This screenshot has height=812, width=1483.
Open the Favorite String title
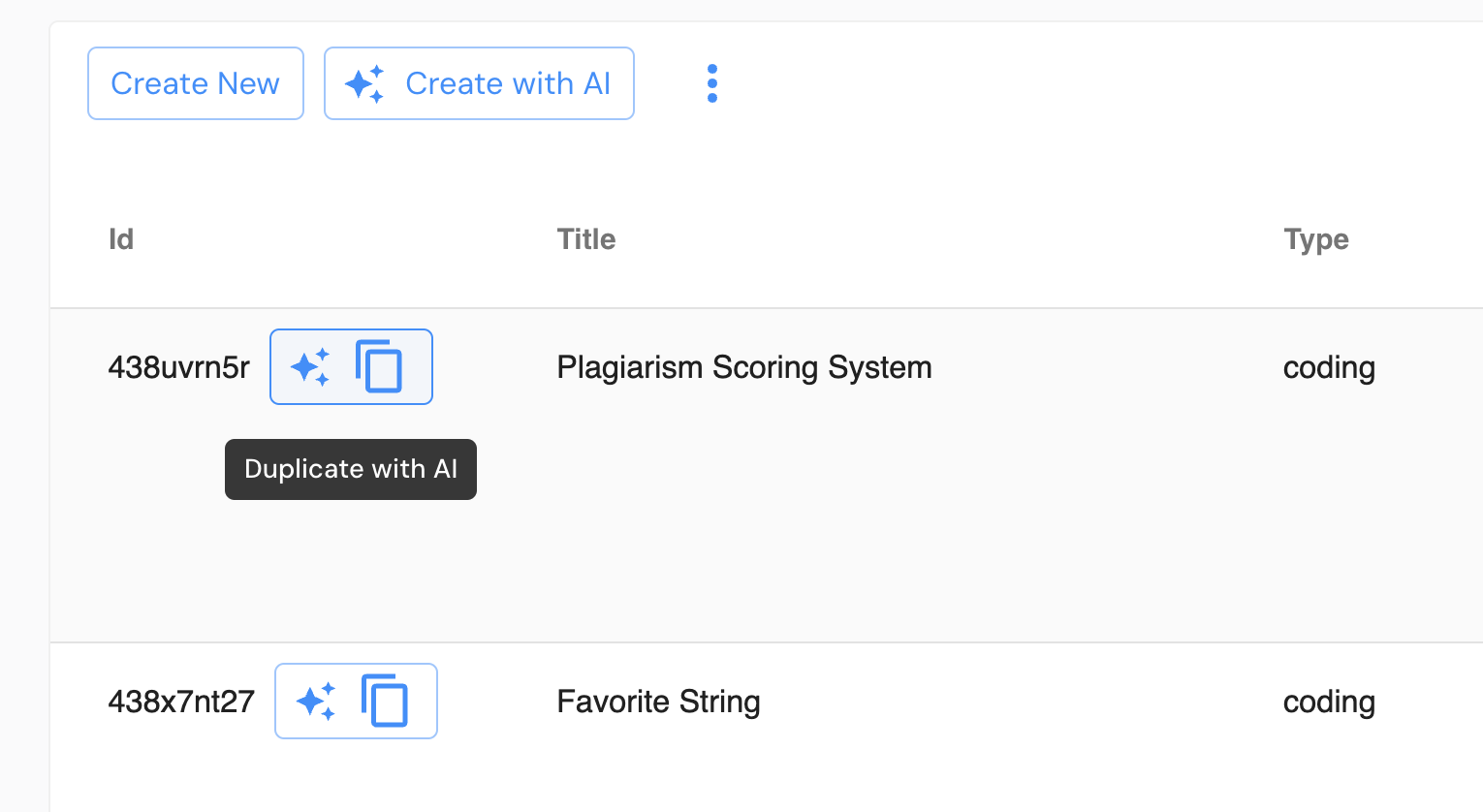coord(658,702)
